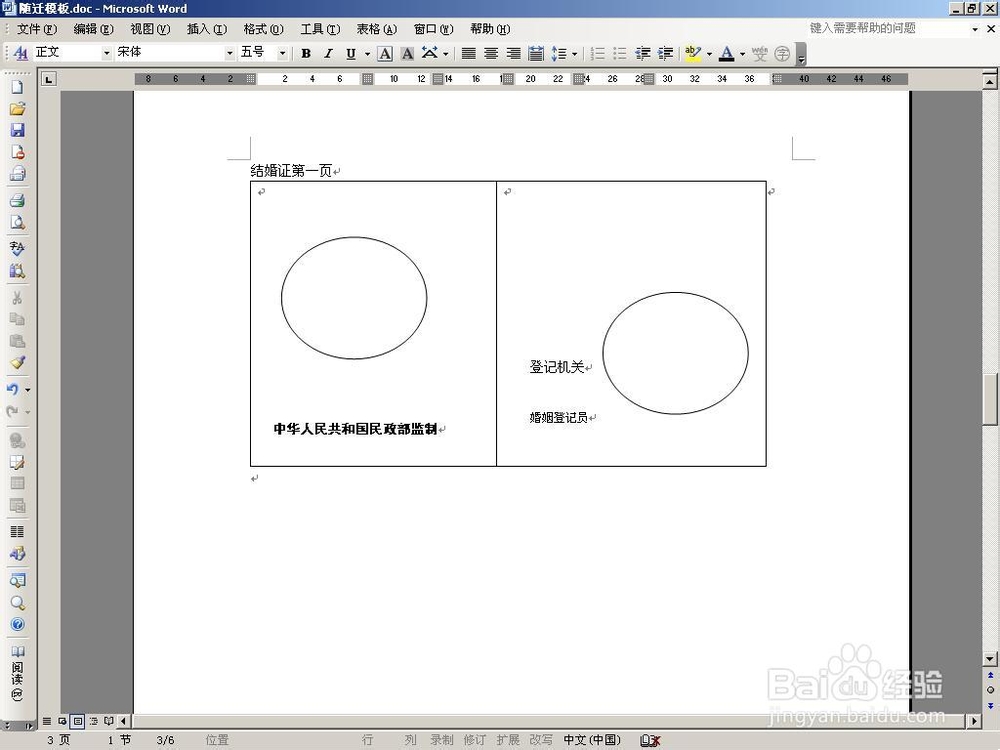1000x750 pixels.
Task: Open the 宋体 font name dropdown
Action: pyautogui.click(x=230, y=54)
